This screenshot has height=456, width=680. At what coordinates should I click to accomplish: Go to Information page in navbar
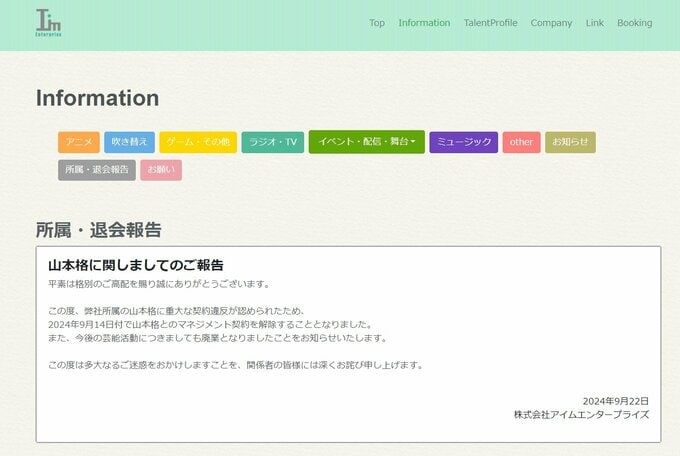[424, 23]
